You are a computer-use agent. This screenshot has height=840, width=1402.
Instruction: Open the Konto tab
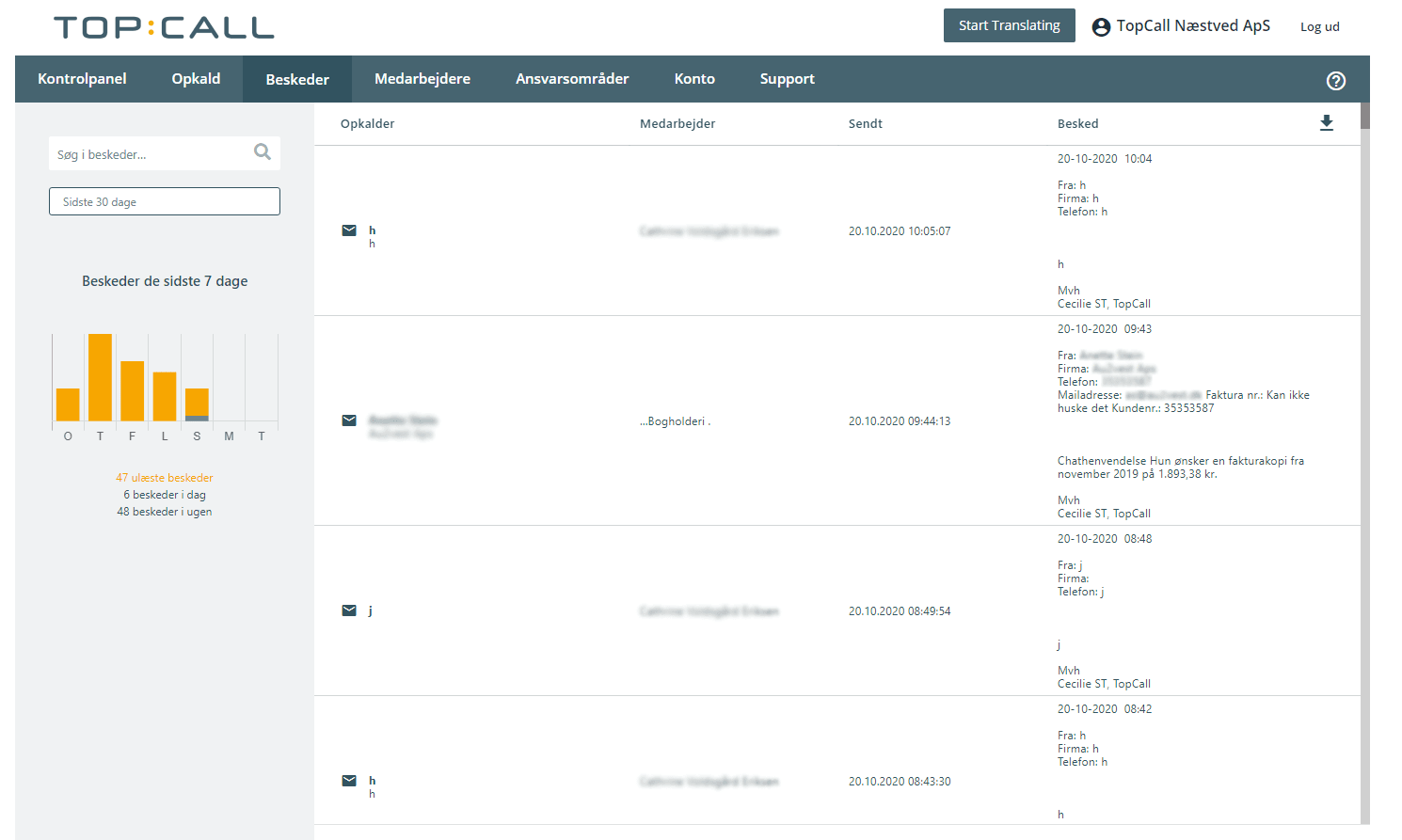coord(694,79)
